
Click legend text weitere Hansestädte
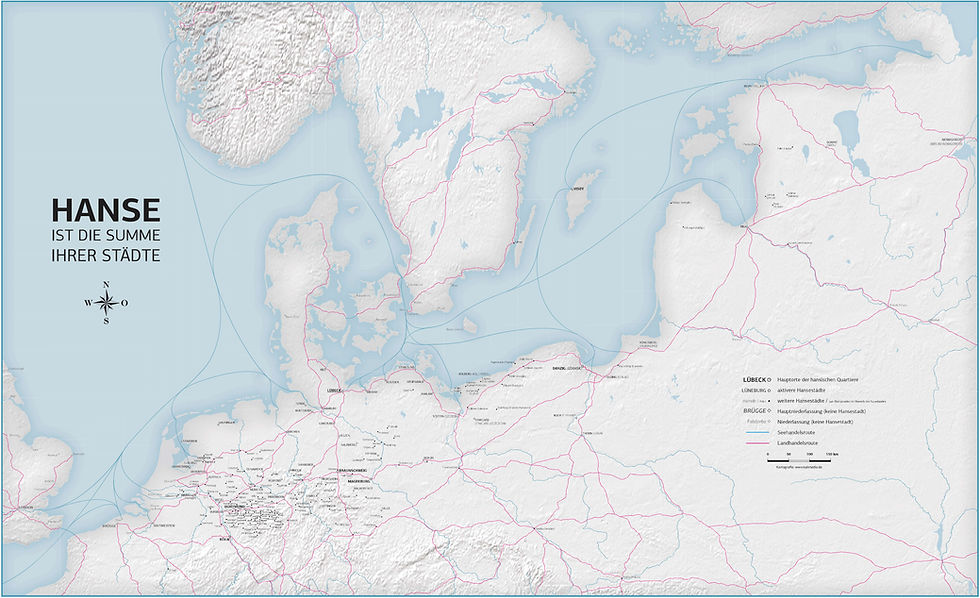pos(801,401)
